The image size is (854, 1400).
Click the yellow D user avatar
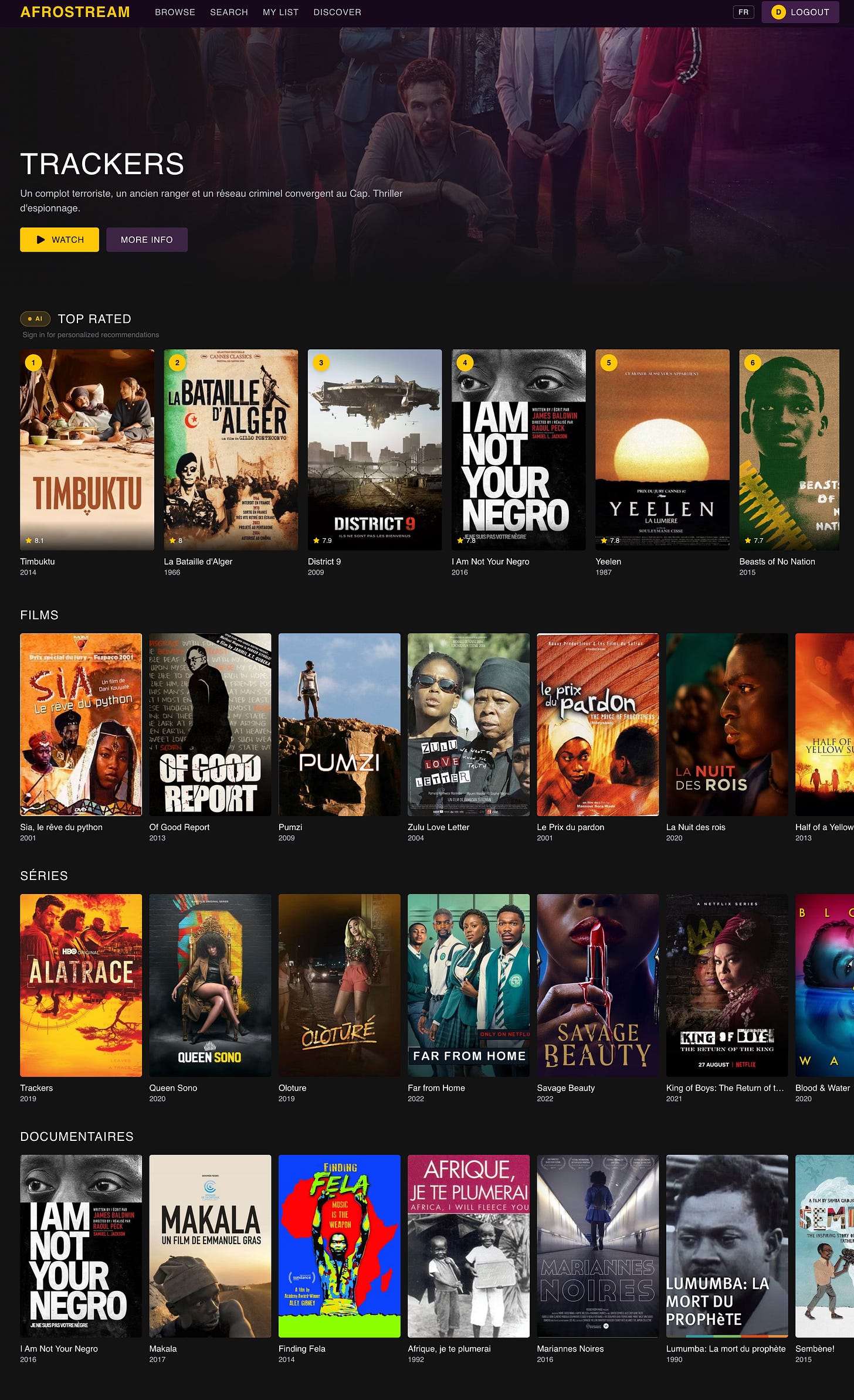click(778, 12)
